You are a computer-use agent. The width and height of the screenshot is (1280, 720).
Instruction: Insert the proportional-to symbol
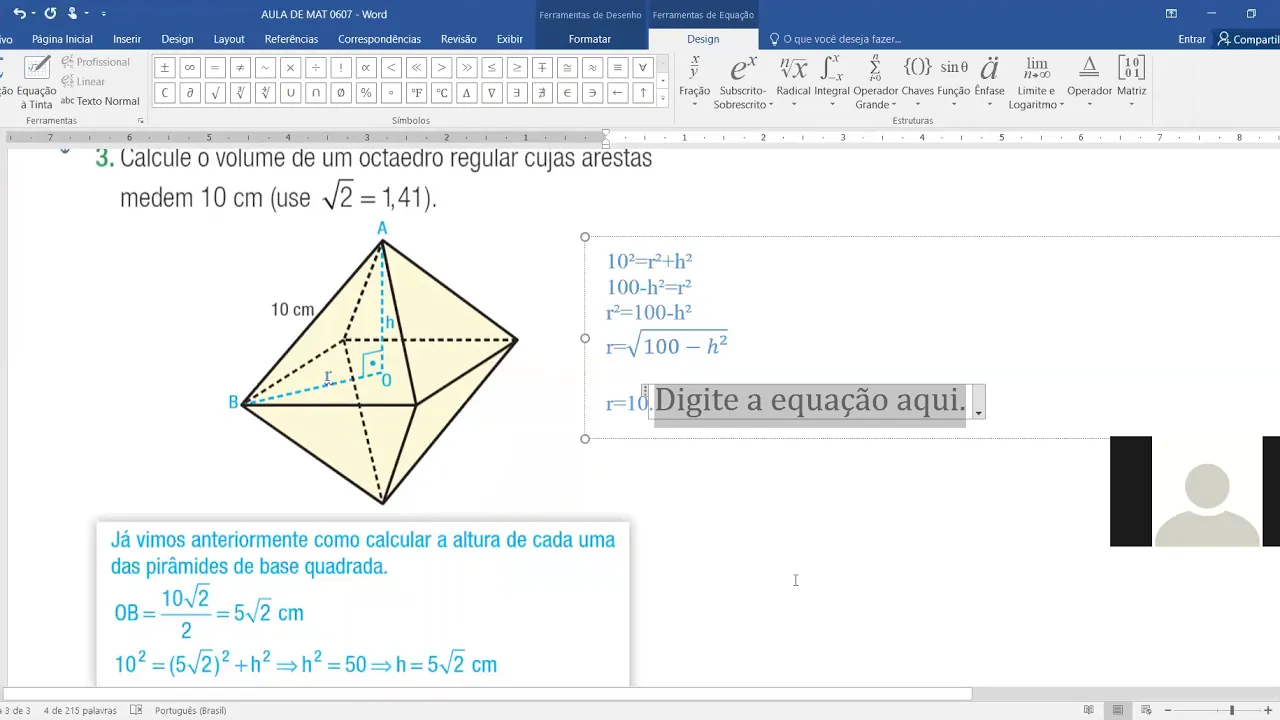pyautogui.click(x=366, y=68)
